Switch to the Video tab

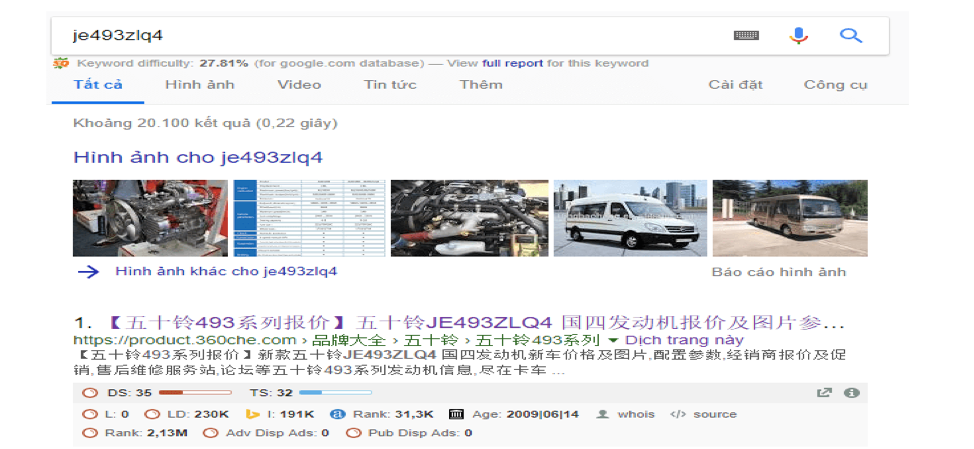[x=299, y=84]
